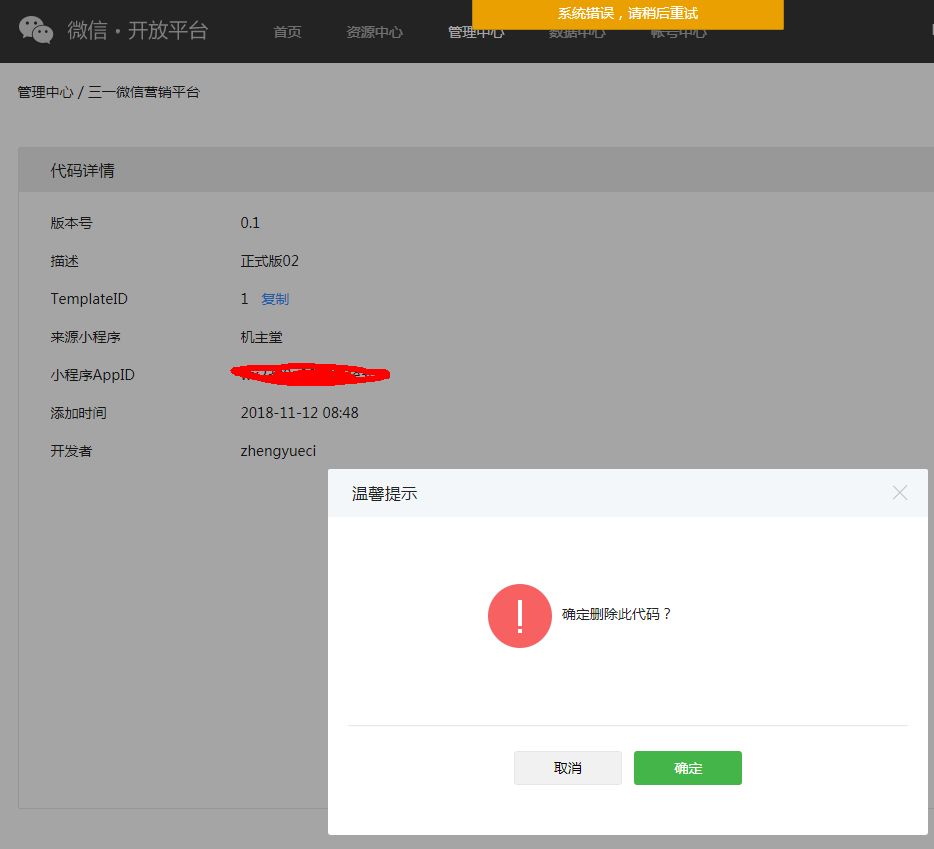Click the WeChat logo icon
Viewport: 934px width, 849px height.
point(36,30)
